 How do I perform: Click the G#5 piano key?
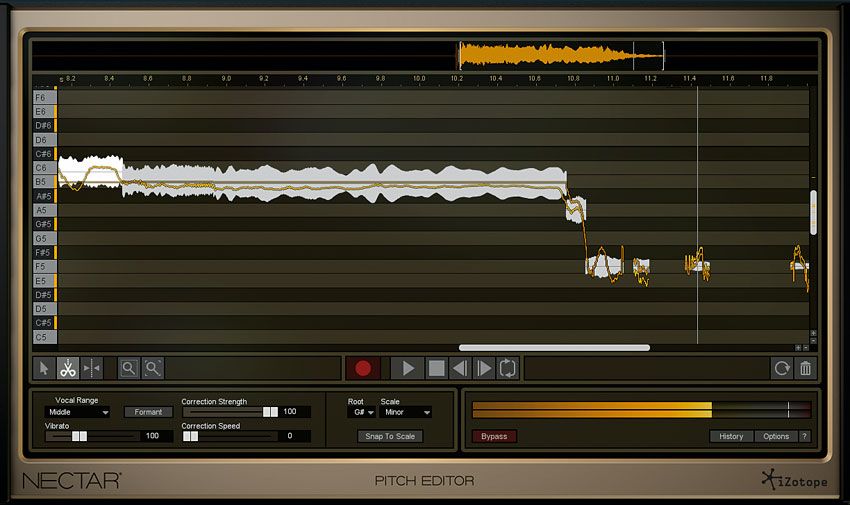[x=44, y=224]
